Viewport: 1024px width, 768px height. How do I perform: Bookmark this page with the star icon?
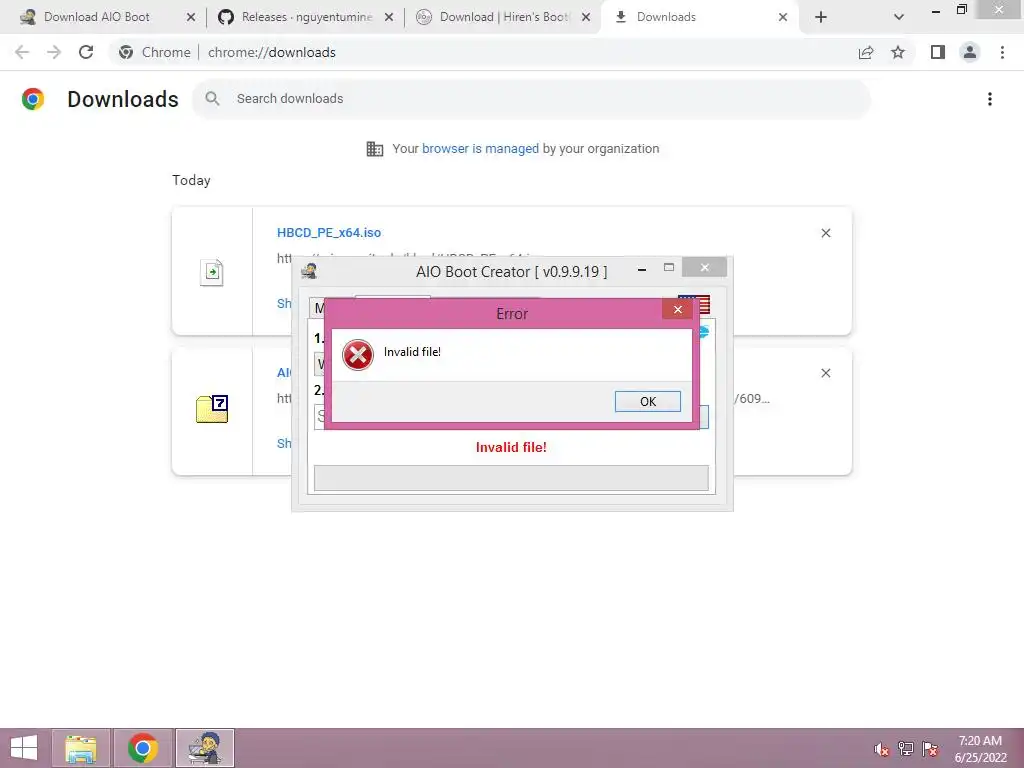898,52
